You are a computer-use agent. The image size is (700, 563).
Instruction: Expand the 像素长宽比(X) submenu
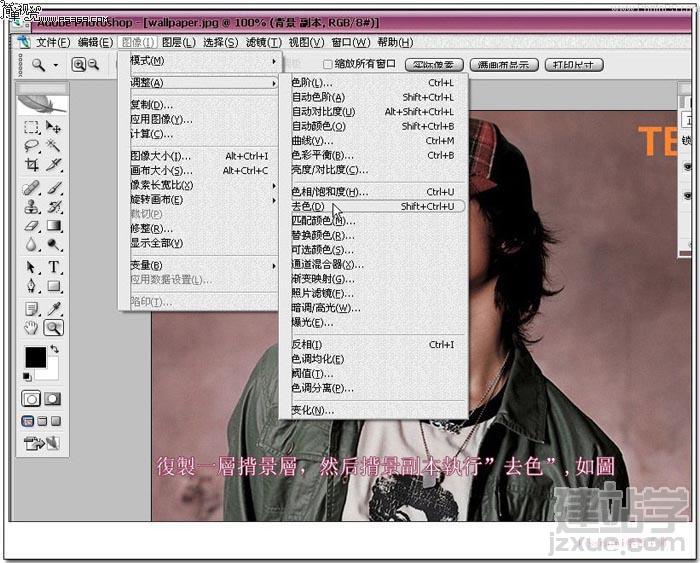(x=203, y=185)
